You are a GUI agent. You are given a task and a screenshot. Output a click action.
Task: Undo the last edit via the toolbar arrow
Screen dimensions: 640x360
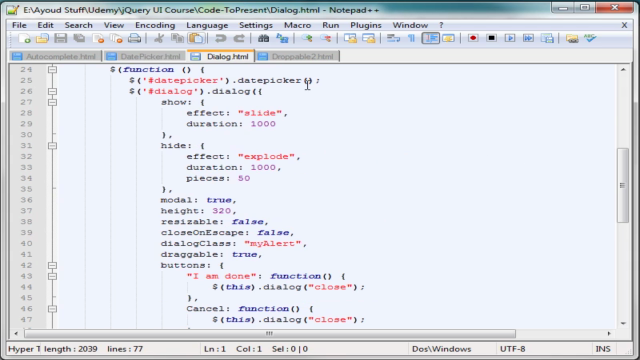tap(220, 38)
